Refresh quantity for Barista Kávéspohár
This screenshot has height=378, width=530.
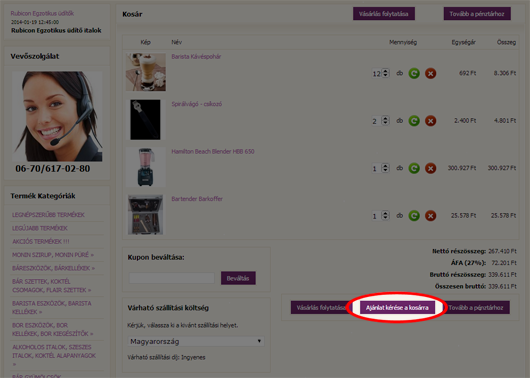pyautogui.click(x=414, y=73)
